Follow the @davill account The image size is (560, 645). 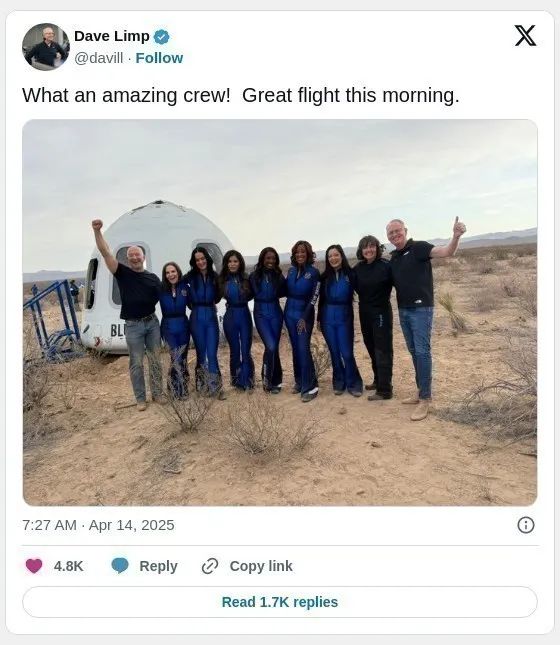click(159, 58)
